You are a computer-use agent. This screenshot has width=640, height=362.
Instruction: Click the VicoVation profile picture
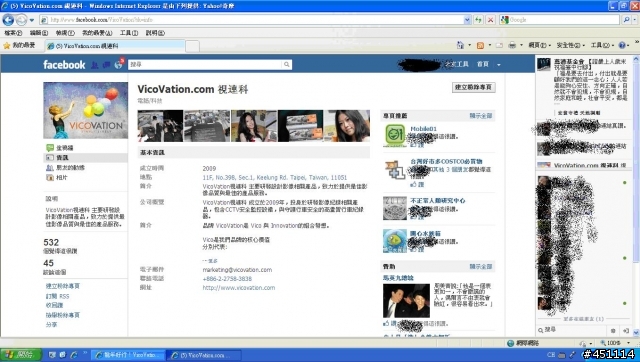click(86, 110)
